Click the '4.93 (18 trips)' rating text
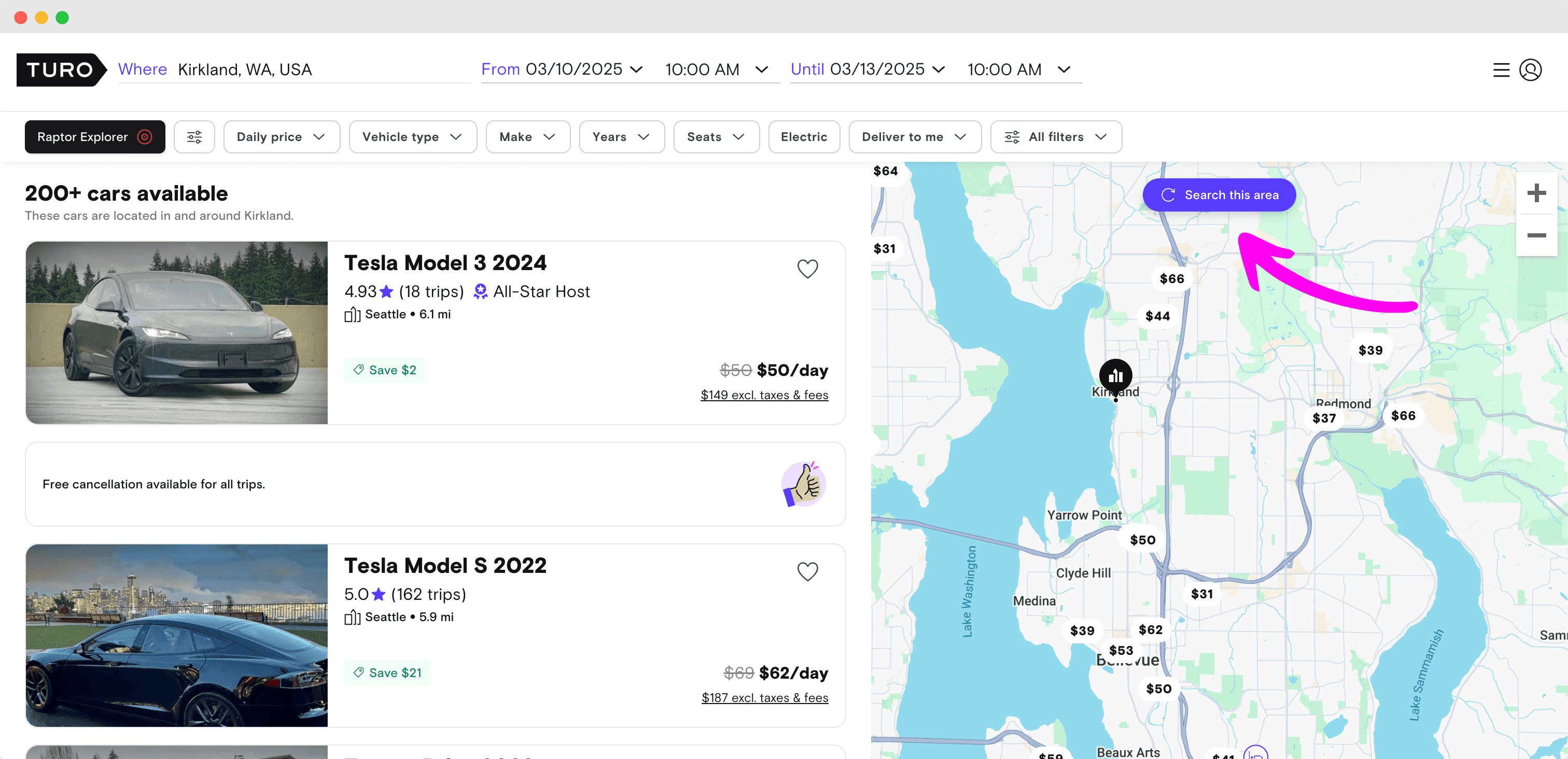 pos(404,291)
